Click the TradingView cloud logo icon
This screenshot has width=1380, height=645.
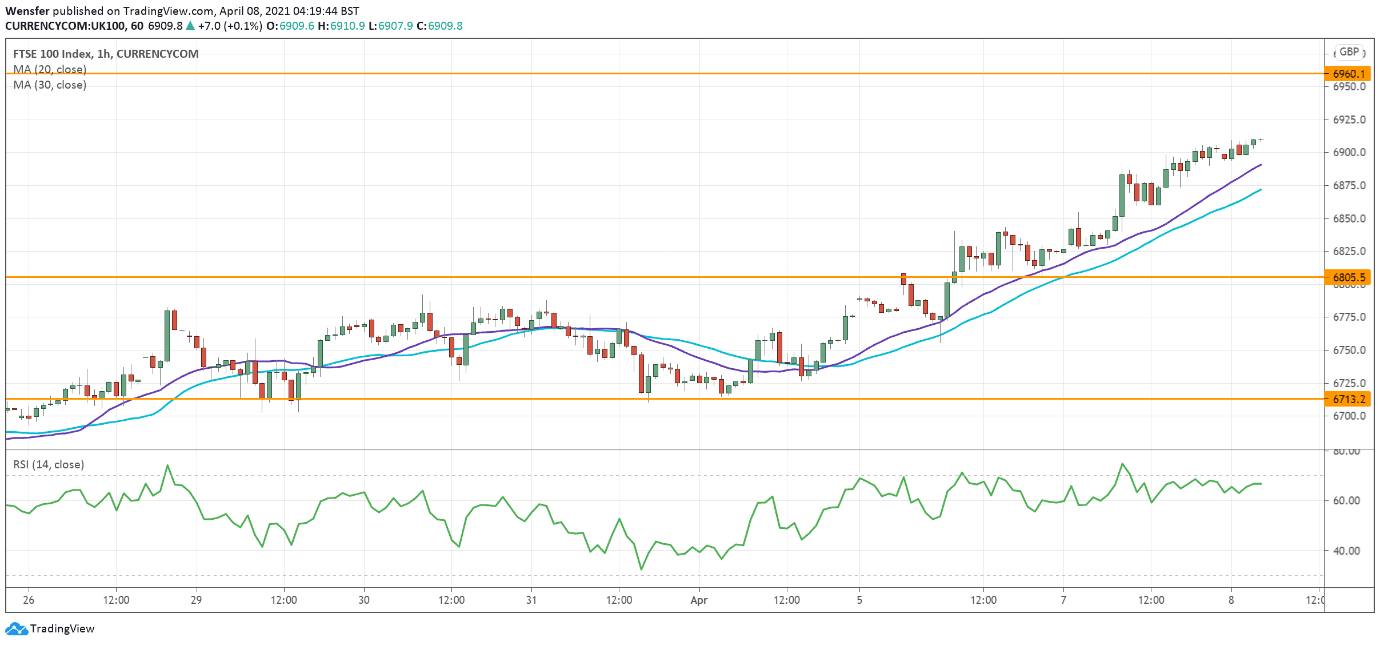pos(16,629)
